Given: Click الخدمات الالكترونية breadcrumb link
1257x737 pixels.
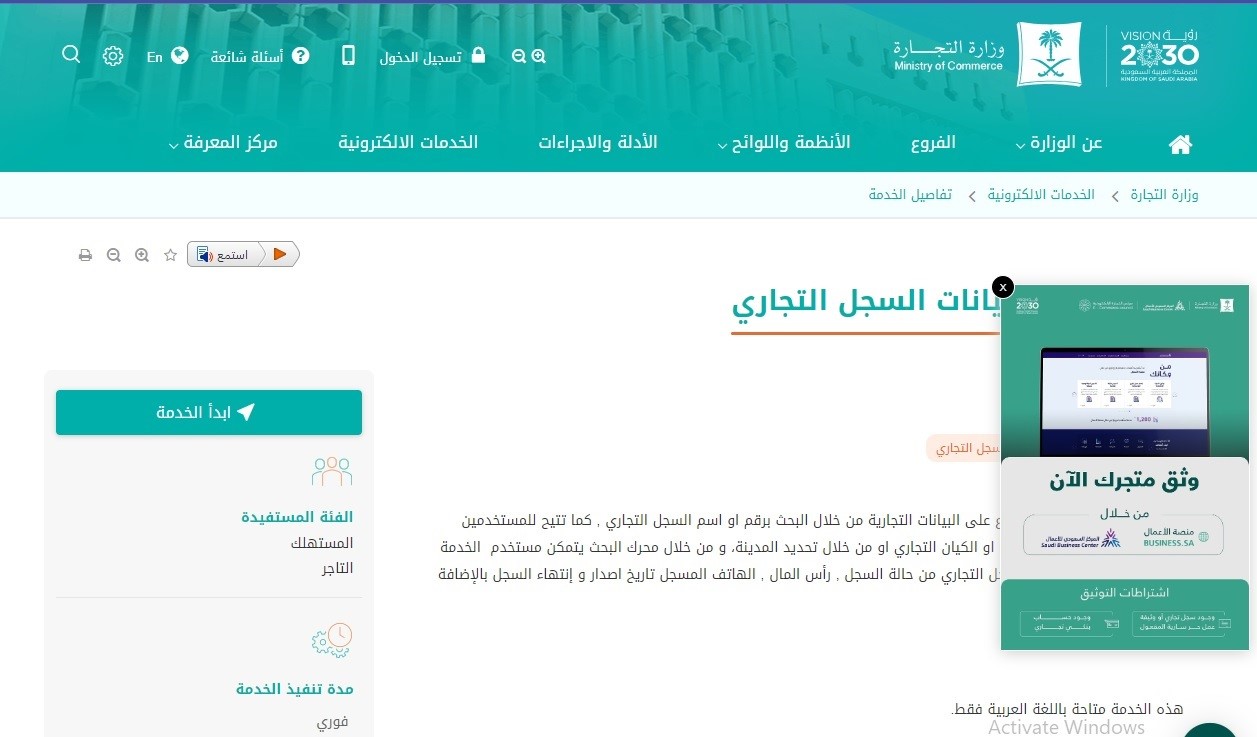Looking at the screenshot, I should pyautogui.click(x=1041, y=194).
